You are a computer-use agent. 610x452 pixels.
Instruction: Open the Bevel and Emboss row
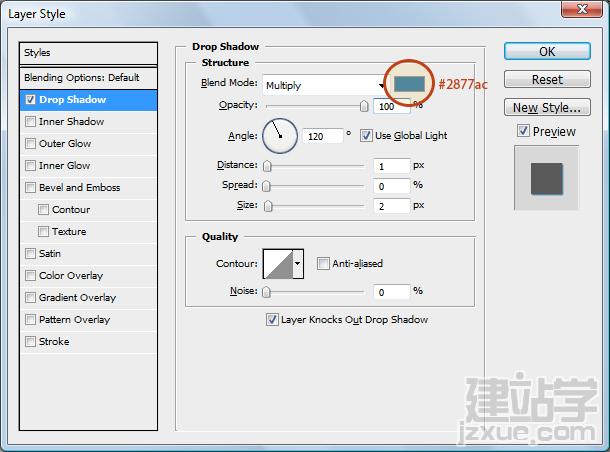[x=88, y=187]
